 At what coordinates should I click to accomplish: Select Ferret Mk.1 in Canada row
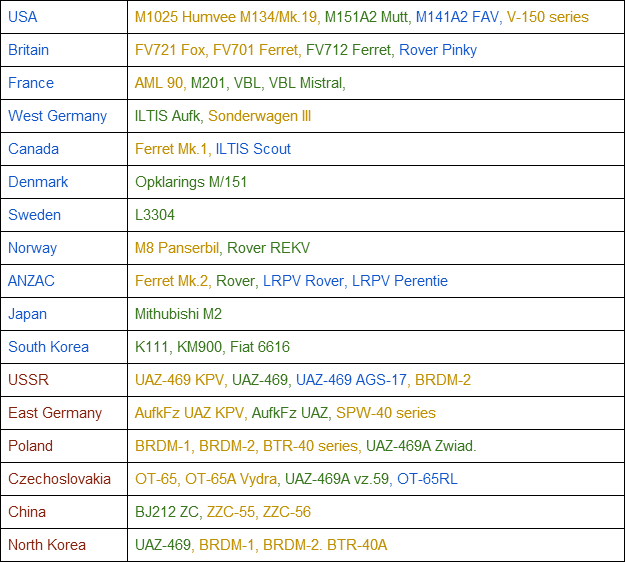point(171,149)
